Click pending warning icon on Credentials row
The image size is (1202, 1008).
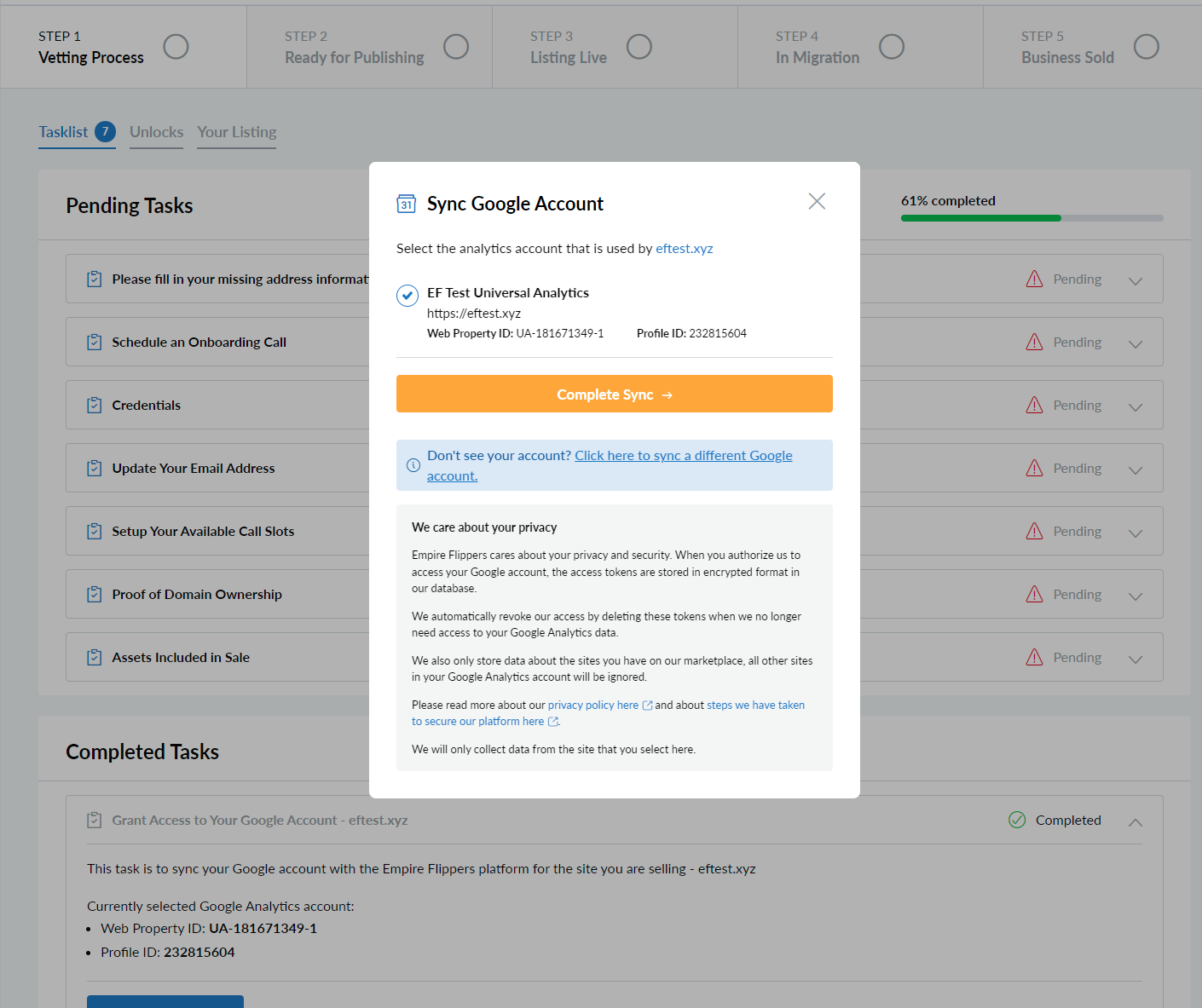click(x=1034, y=405)
